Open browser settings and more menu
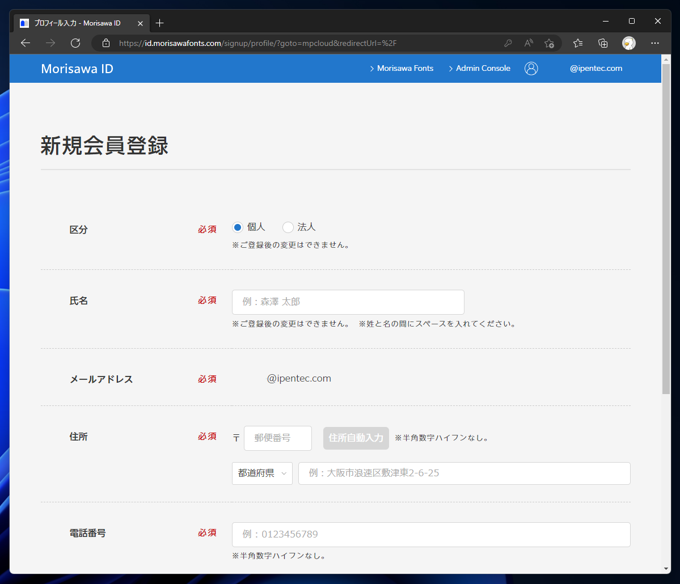The width and height of the screenshot is (680, 584). tap(655, 43)
